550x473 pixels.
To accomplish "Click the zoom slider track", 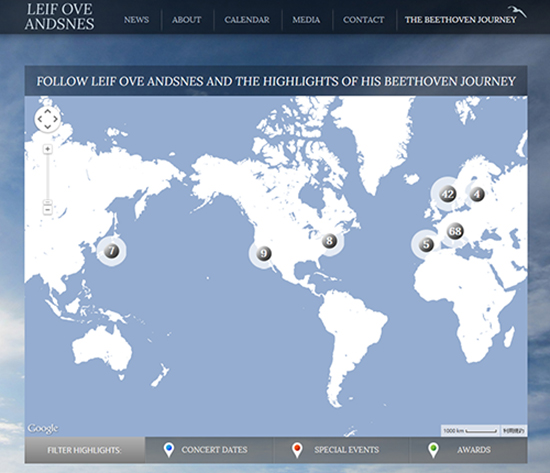I will pos(47,176).
